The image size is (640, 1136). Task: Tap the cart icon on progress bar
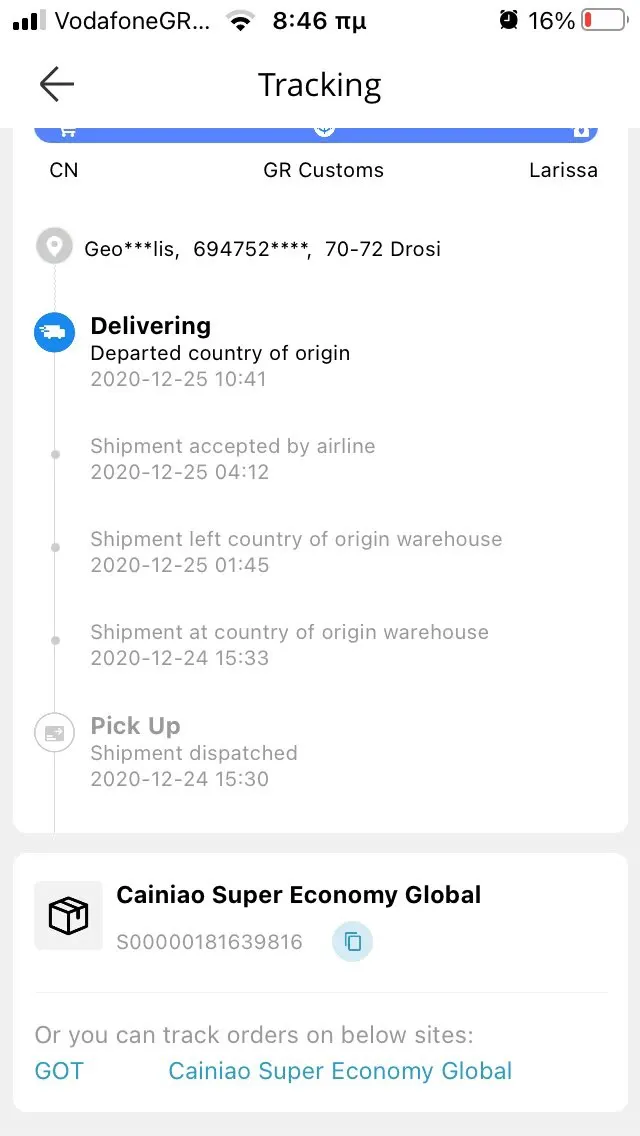[x=69, y=130]
